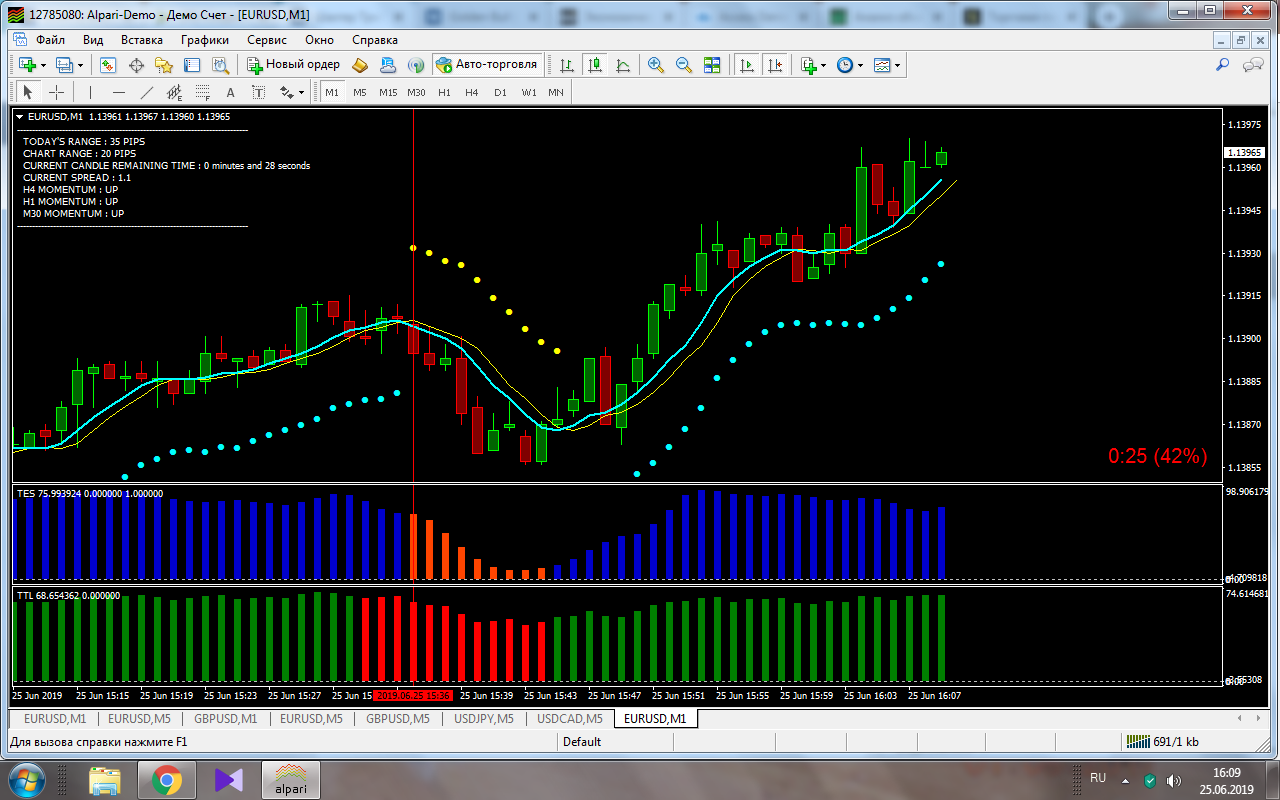
Task: Open the MetaEditor book icon
Action: tap(360, 65)
